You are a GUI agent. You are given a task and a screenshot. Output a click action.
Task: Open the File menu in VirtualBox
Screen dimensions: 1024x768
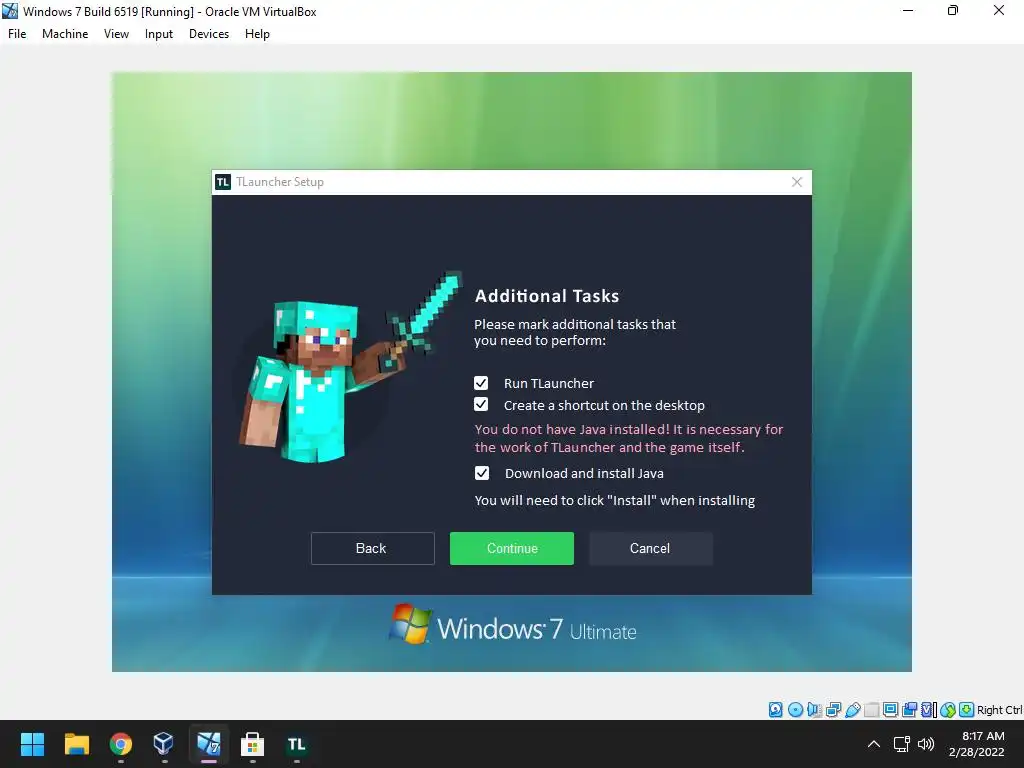[17, 34]
